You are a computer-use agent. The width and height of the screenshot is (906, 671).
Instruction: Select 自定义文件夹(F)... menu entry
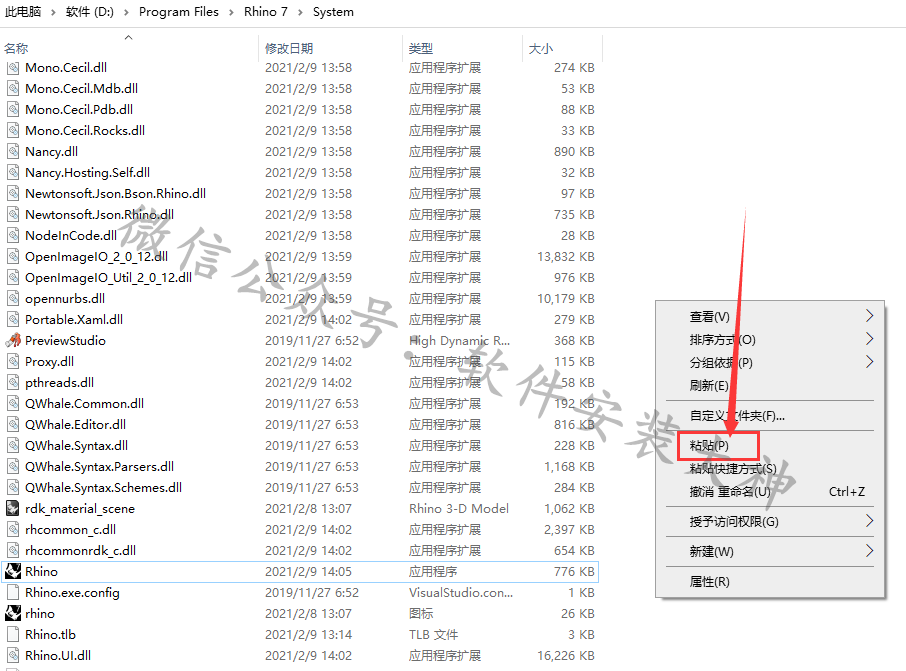pos(737,416)
